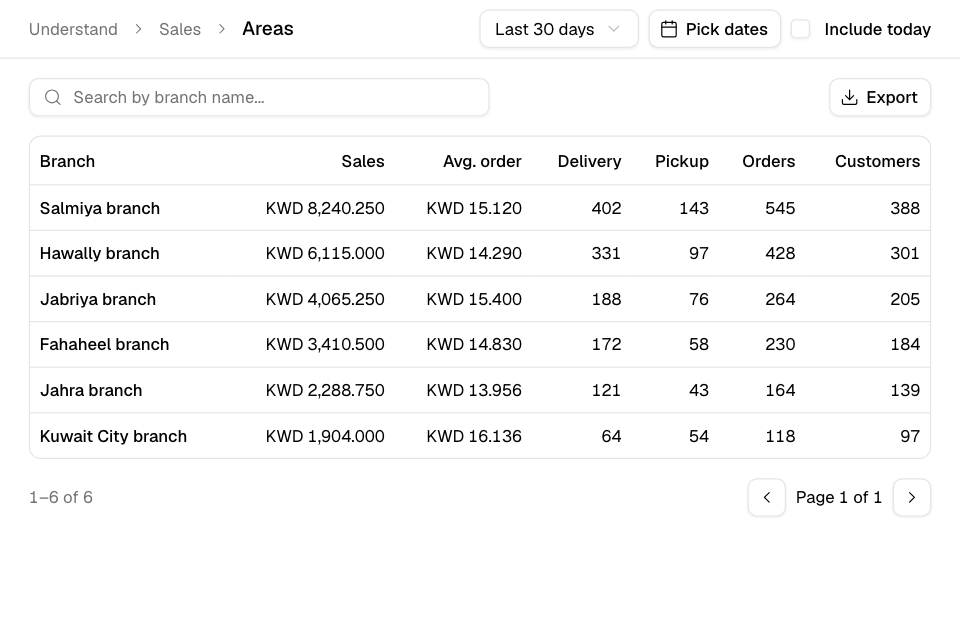Image resolution: width=960 pixels, height=640 pixels.
Task: Click Jahra orders count 164
Action: 781,391
